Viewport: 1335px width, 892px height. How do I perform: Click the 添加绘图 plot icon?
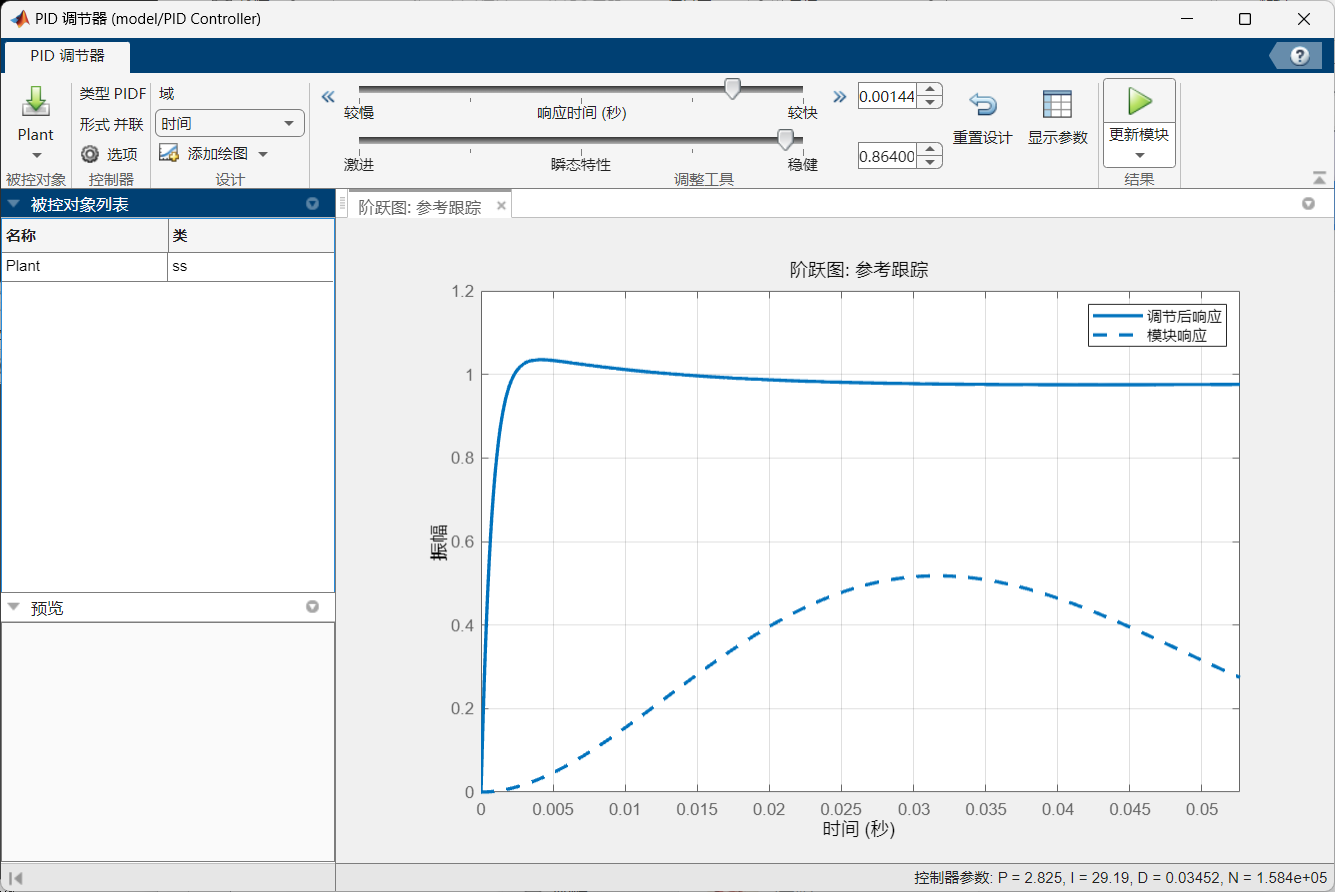[x=169, y=154]
